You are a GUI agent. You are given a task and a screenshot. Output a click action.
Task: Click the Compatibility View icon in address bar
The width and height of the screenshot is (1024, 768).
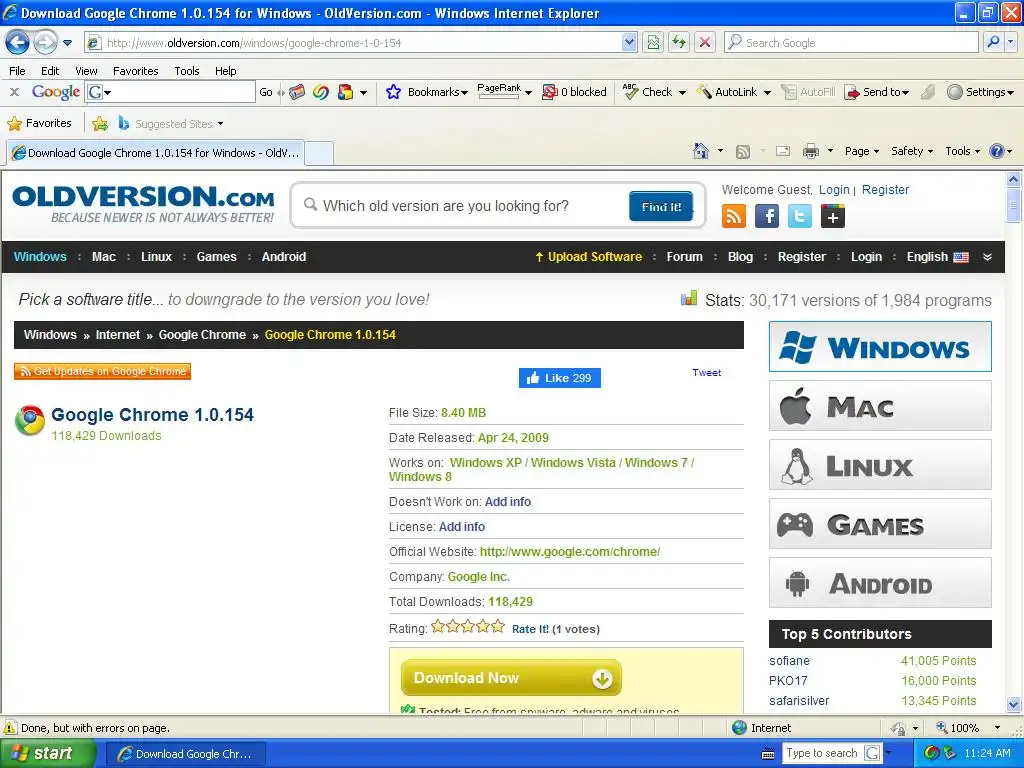pyautogui.click(x=653, y=42)
